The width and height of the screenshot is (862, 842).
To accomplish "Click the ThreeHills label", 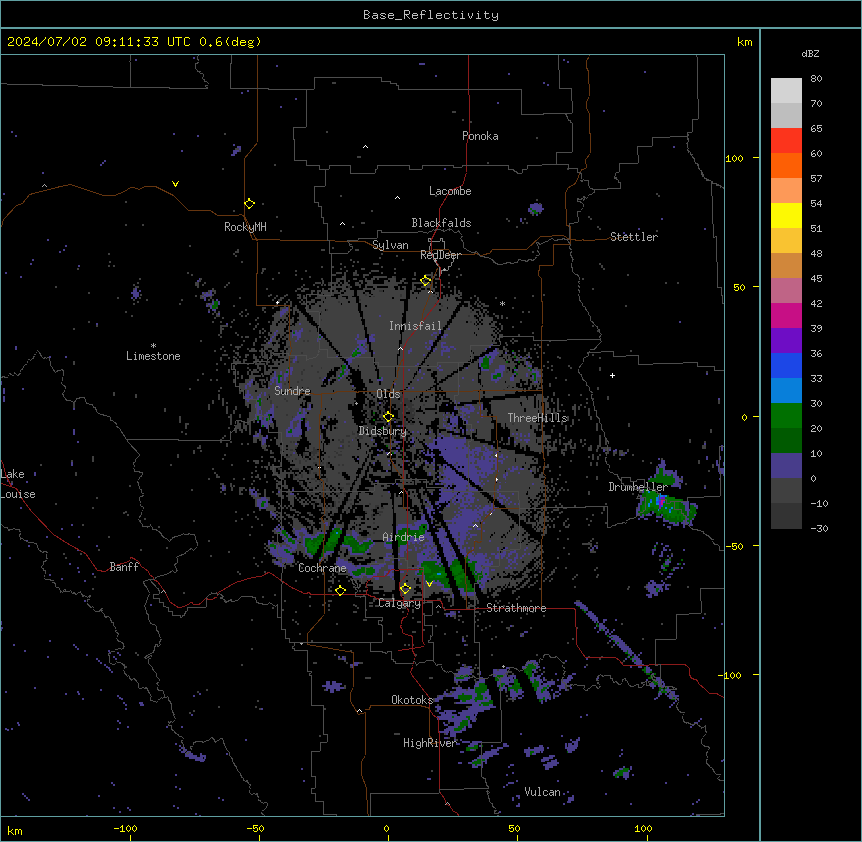I will coord(538,418).
